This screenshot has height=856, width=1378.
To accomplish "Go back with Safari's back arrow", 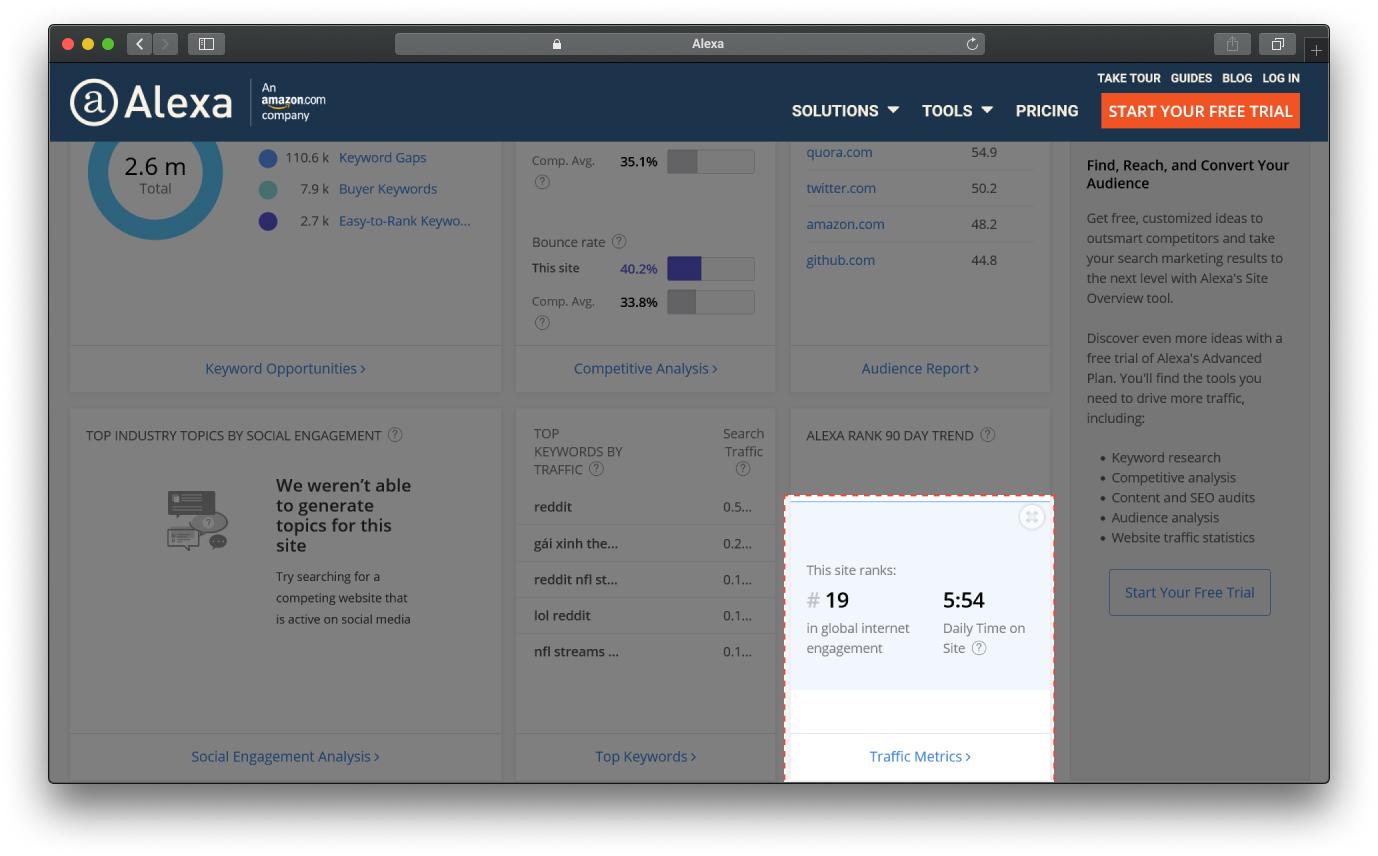I will tap(140, 44).
